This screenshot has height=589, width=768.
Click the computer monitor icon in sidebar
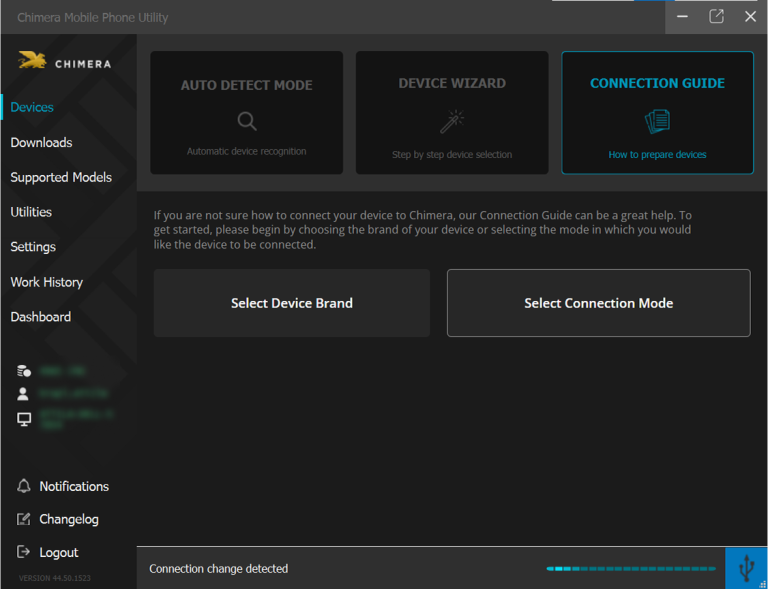[24, 419]
